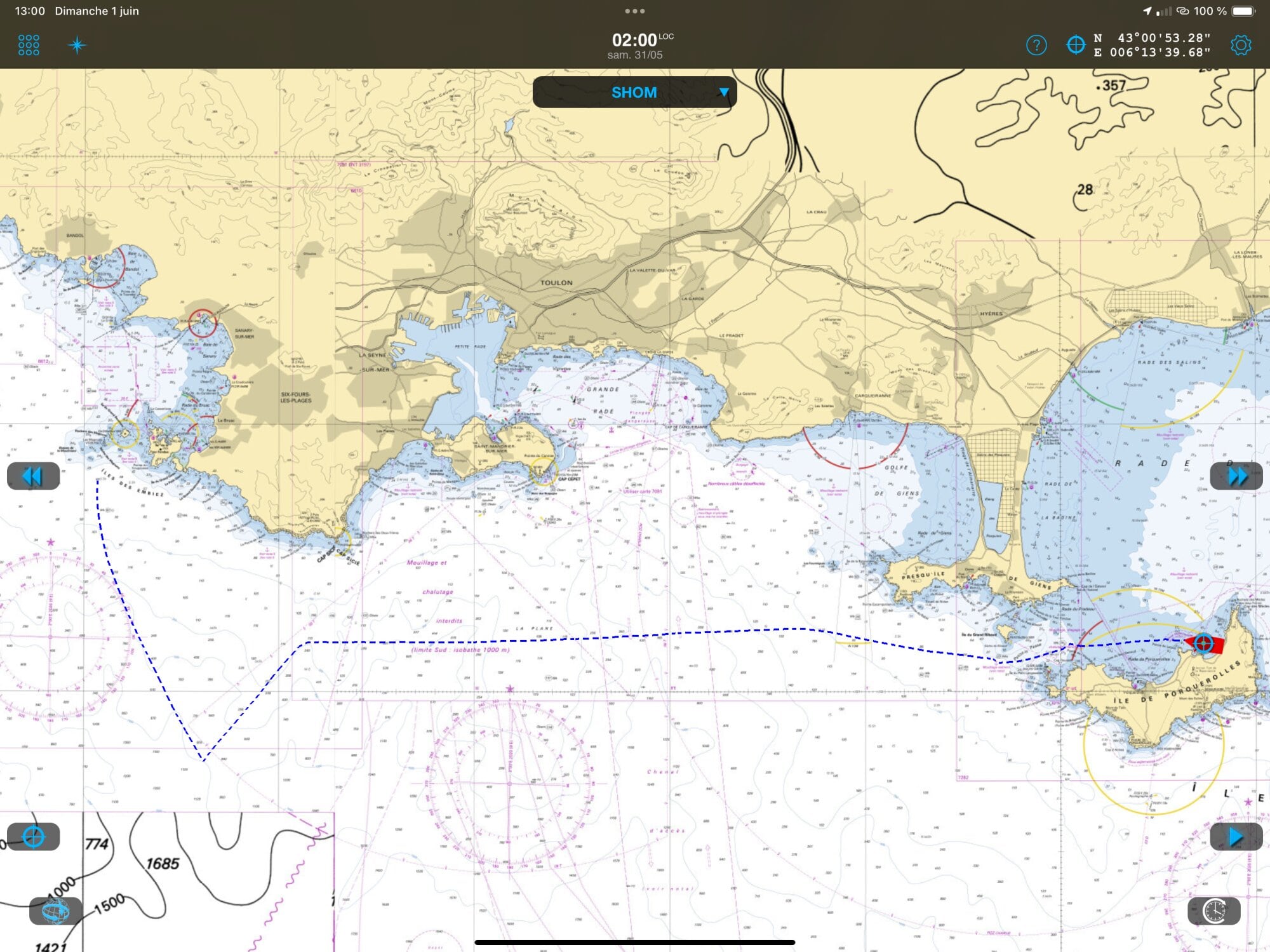This screenshot has height=952, width=1270.
Task: Tap the 02:00 LOC time display
Action: point(635,40)
